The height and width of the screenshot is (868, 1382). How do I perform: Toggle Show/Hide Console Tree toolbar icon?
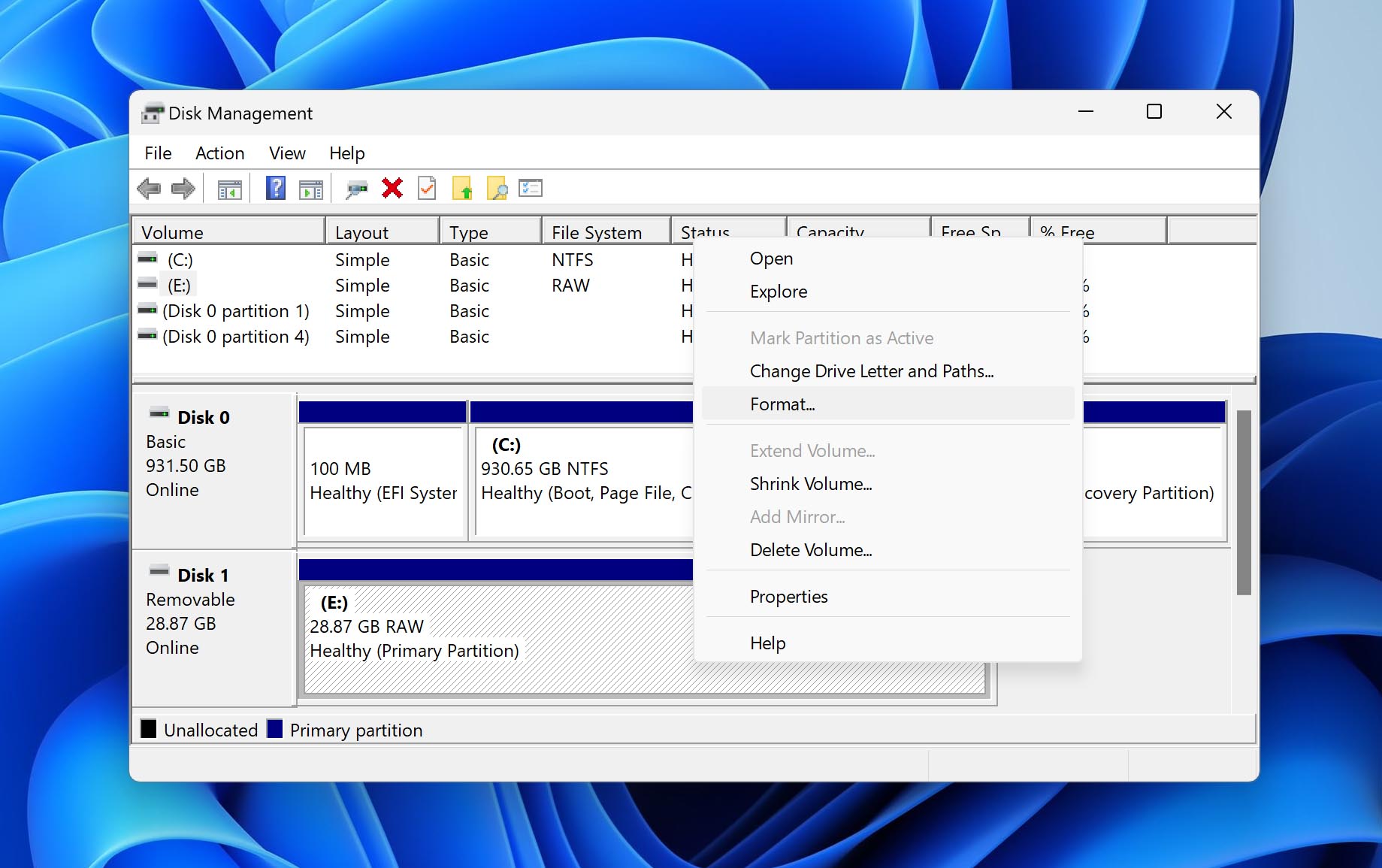tap(229, 189)
